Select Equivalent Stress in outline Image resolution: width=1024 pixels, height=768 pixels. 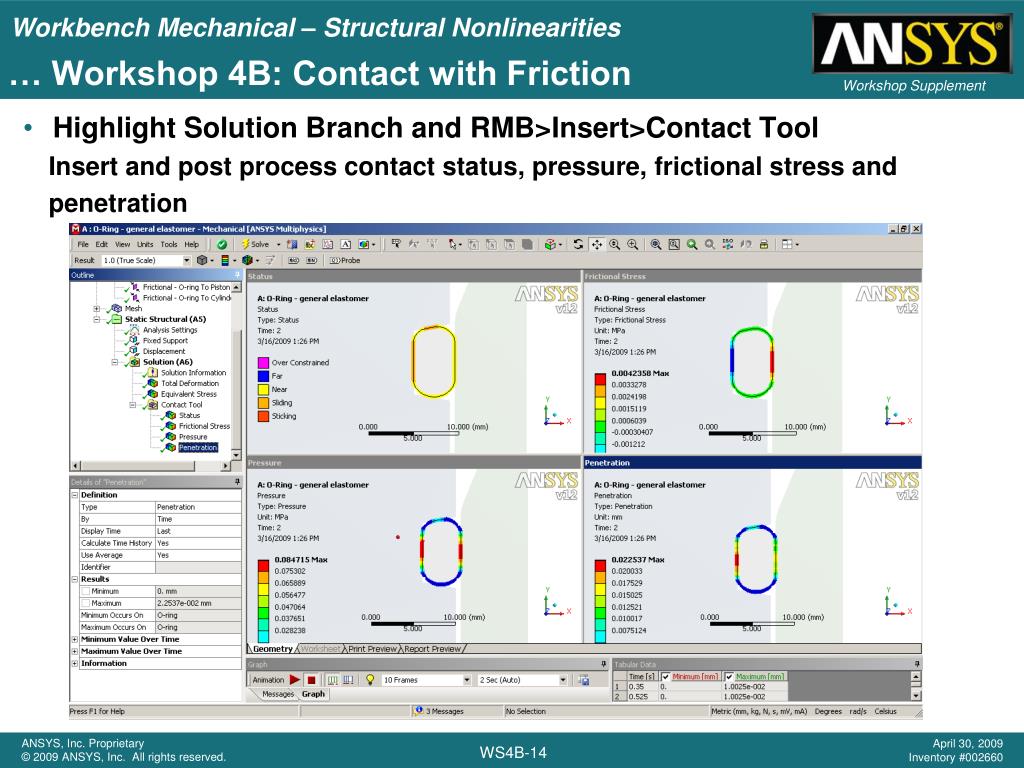(189, 394)
